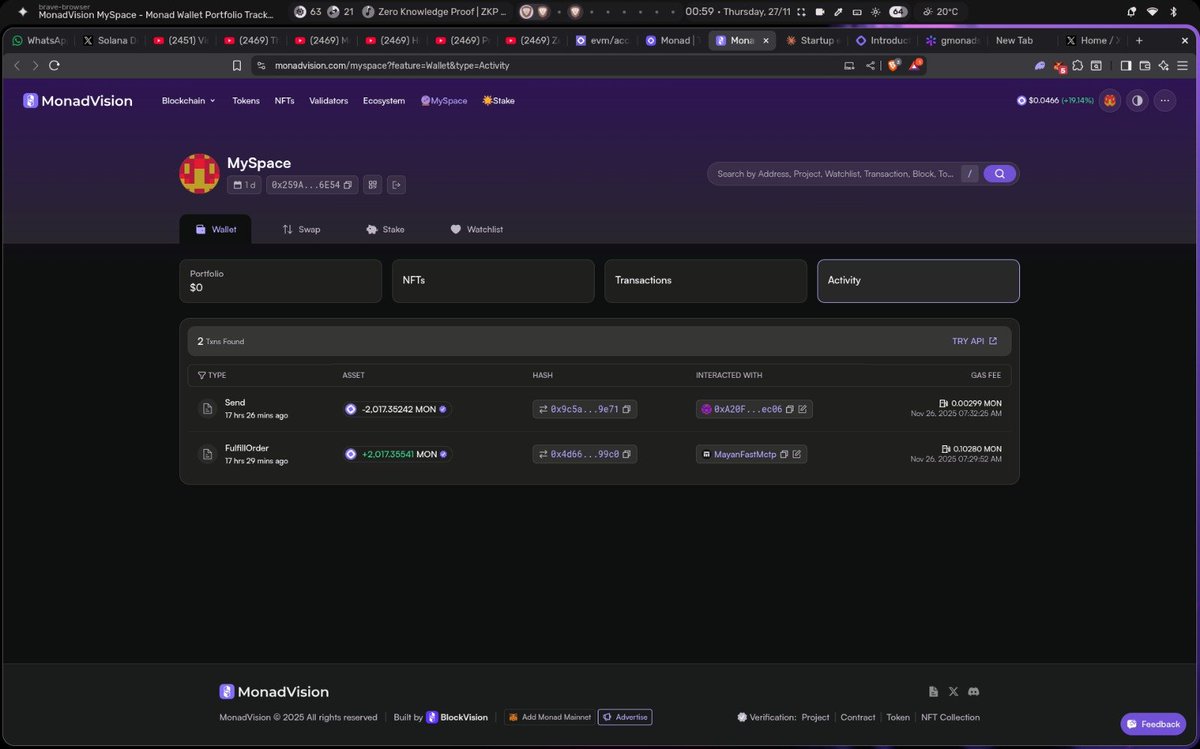Click the Brave Shields lion icon
This screenshot has height=749, width=1200.
893,65
